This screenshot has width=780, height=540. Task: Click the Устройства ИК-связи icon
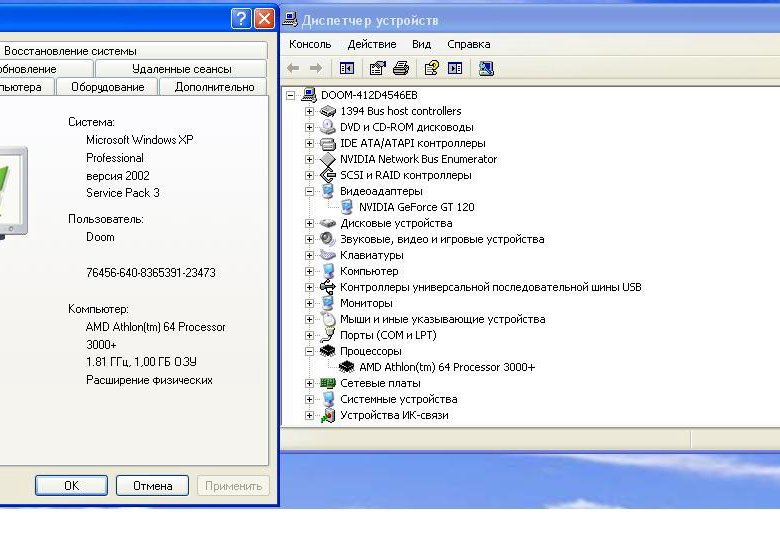coord(328,415)
